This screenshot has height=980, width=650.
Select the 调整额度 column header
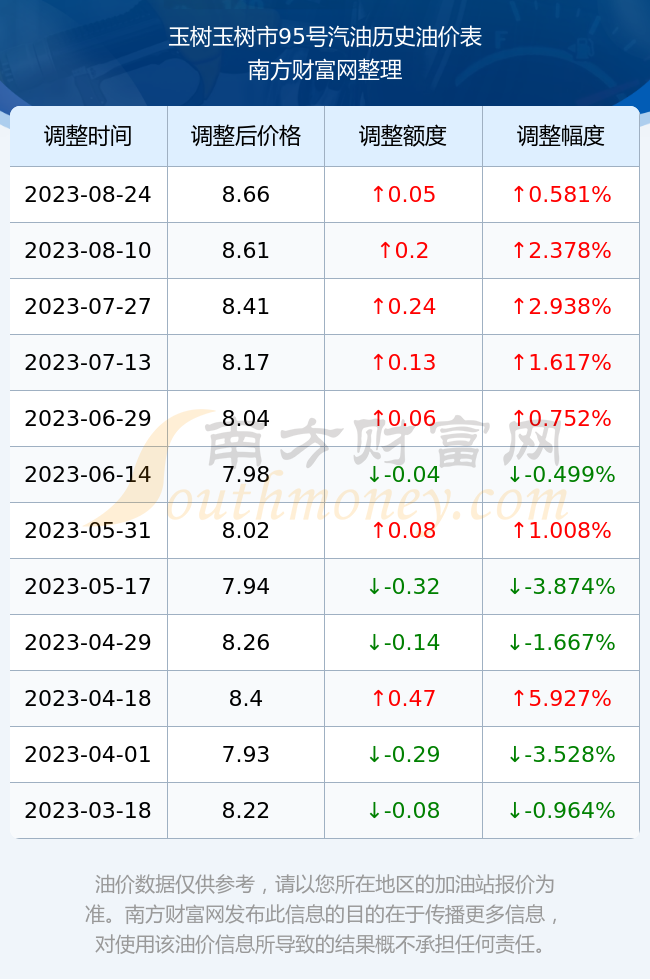(x=403, y=136)
